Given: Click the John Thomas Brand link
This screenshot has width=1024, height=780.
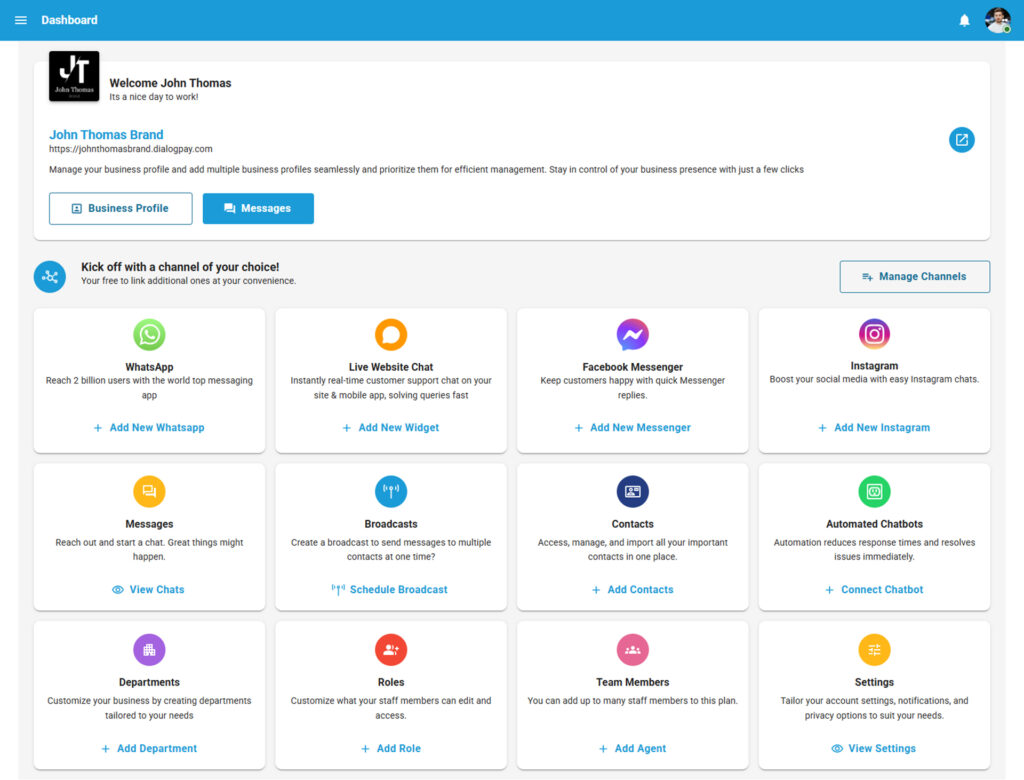Looking at the screenshot, I should (106, 135).
